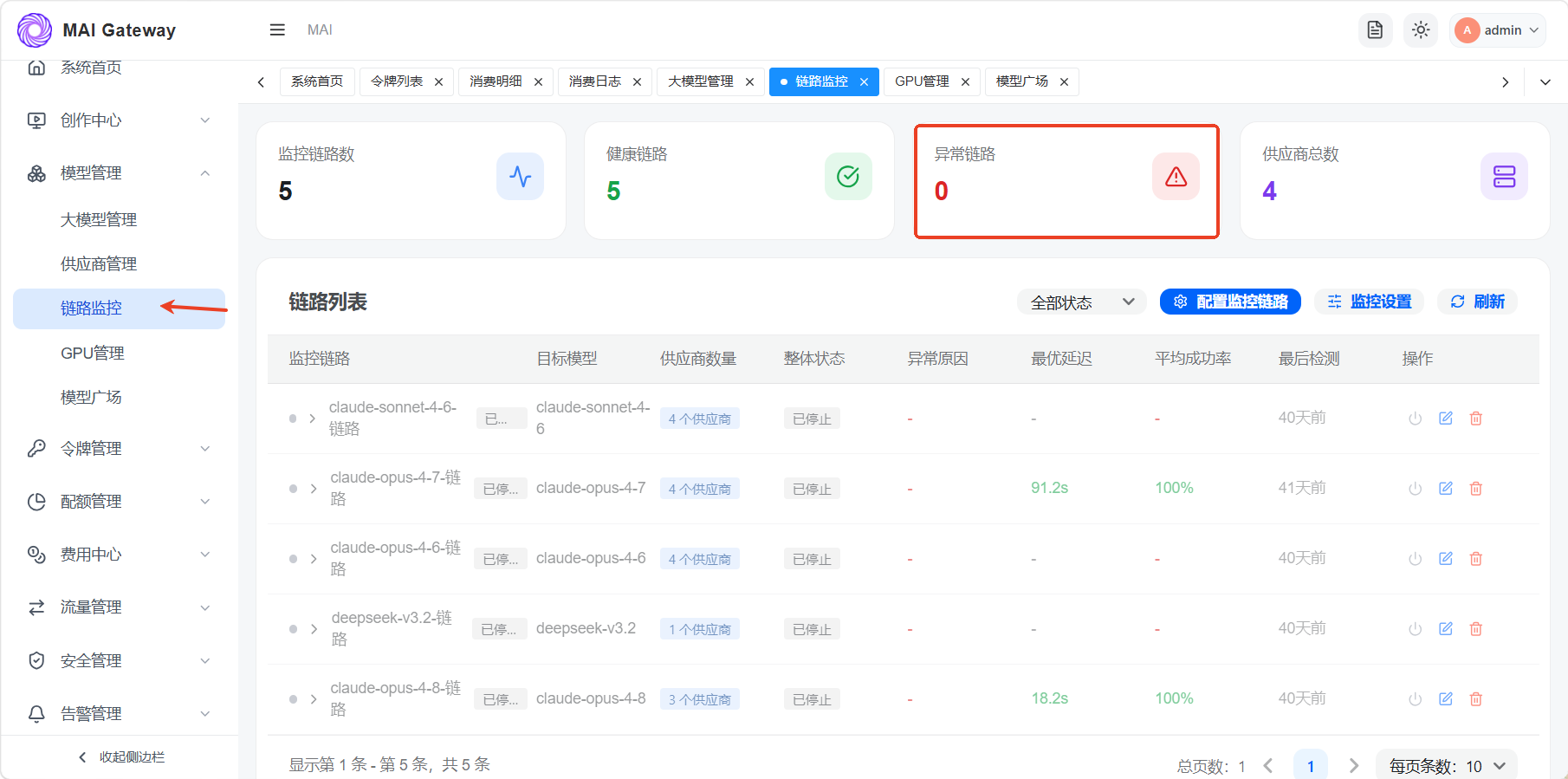Click the 监控链路数 pulse icon
The width and height of the screenshot is (1568, 779).
coord(520,177)
